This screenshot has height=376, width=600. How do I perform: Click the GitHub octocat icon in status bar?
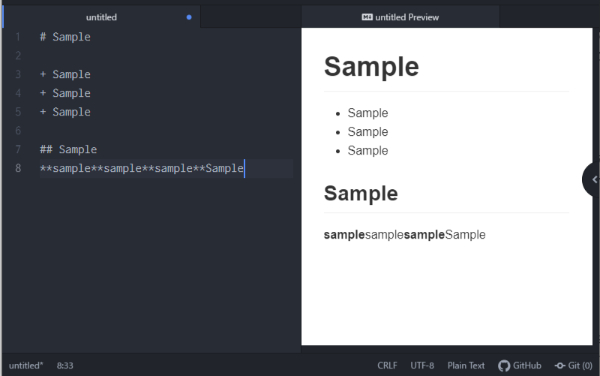point(504,366)
